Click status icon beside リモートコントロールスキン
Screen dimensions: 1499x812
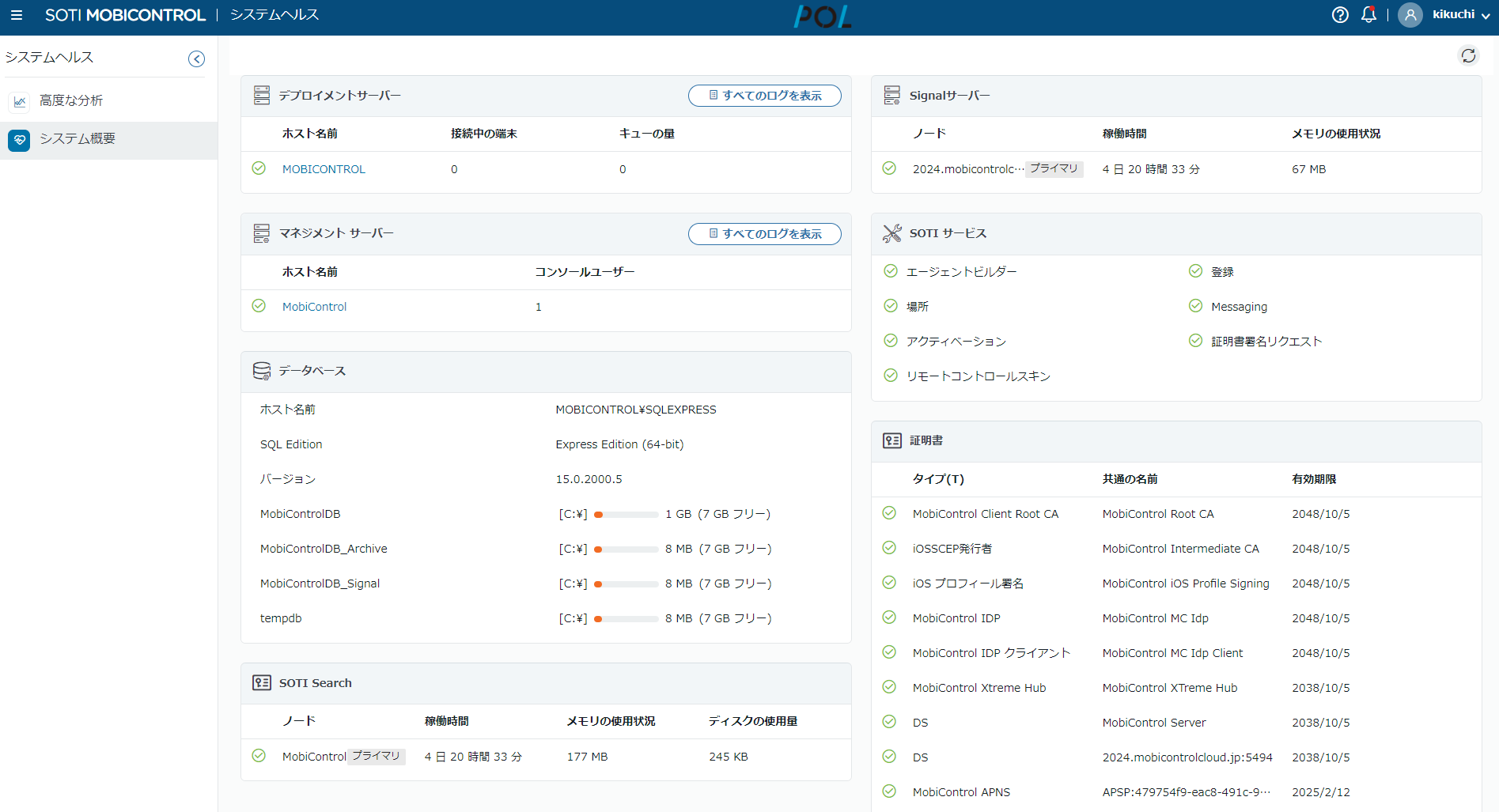(891, 376)
